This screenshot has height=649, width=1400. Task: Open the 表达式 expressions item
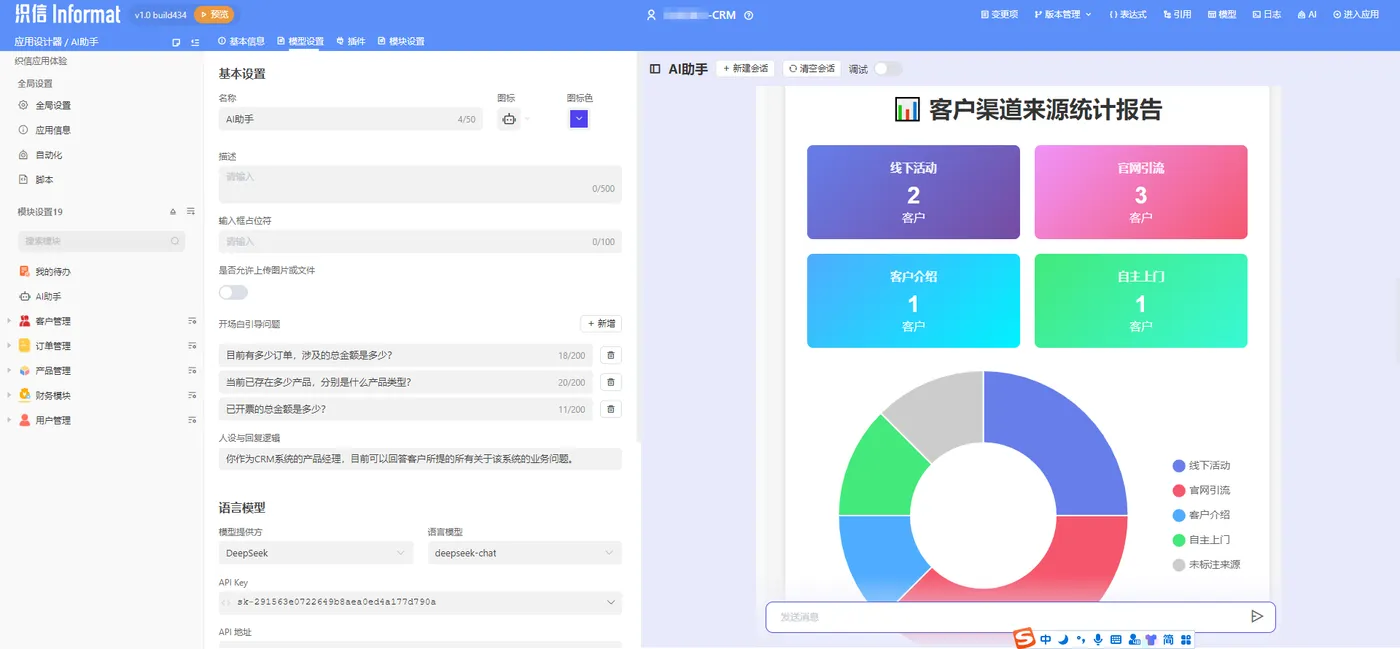(x=1127, y=15)
